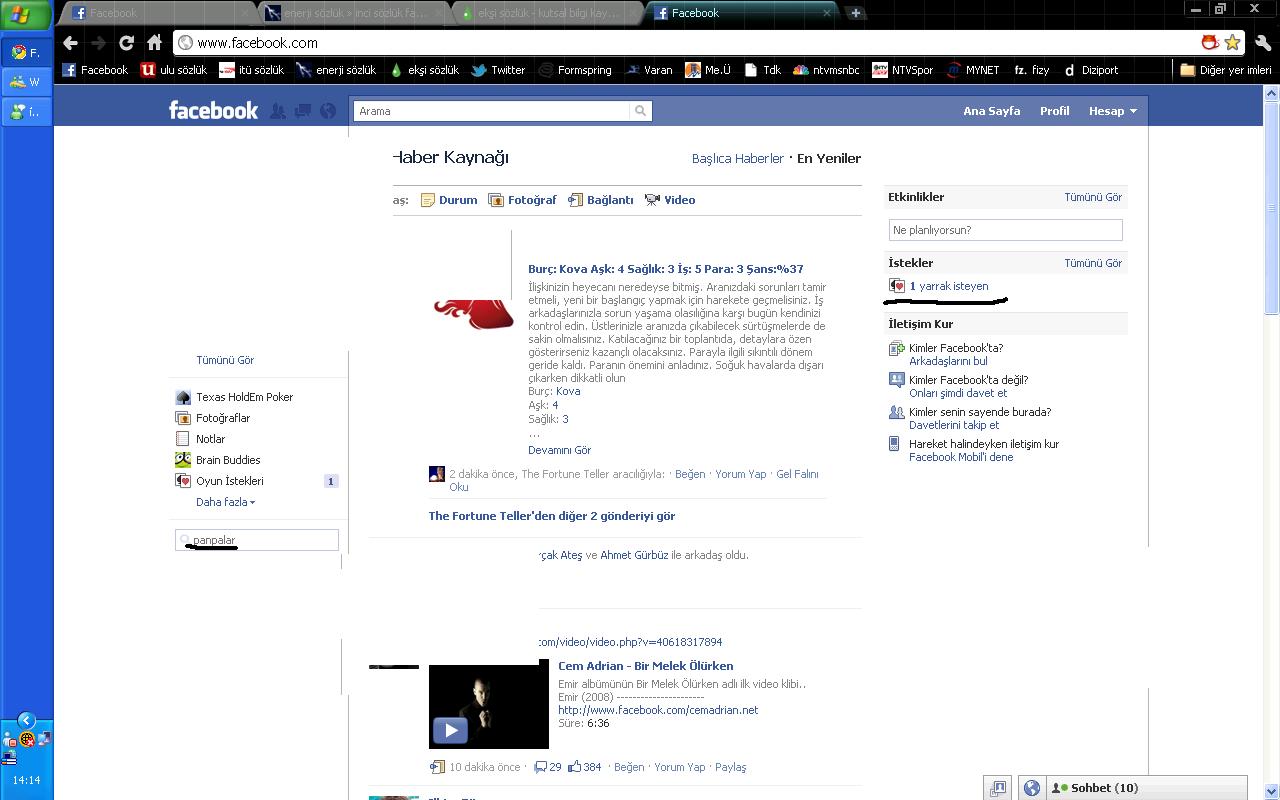Click the Facebook logo in the blue header
The image size is (1280, 800).
[x=213, y=110]
